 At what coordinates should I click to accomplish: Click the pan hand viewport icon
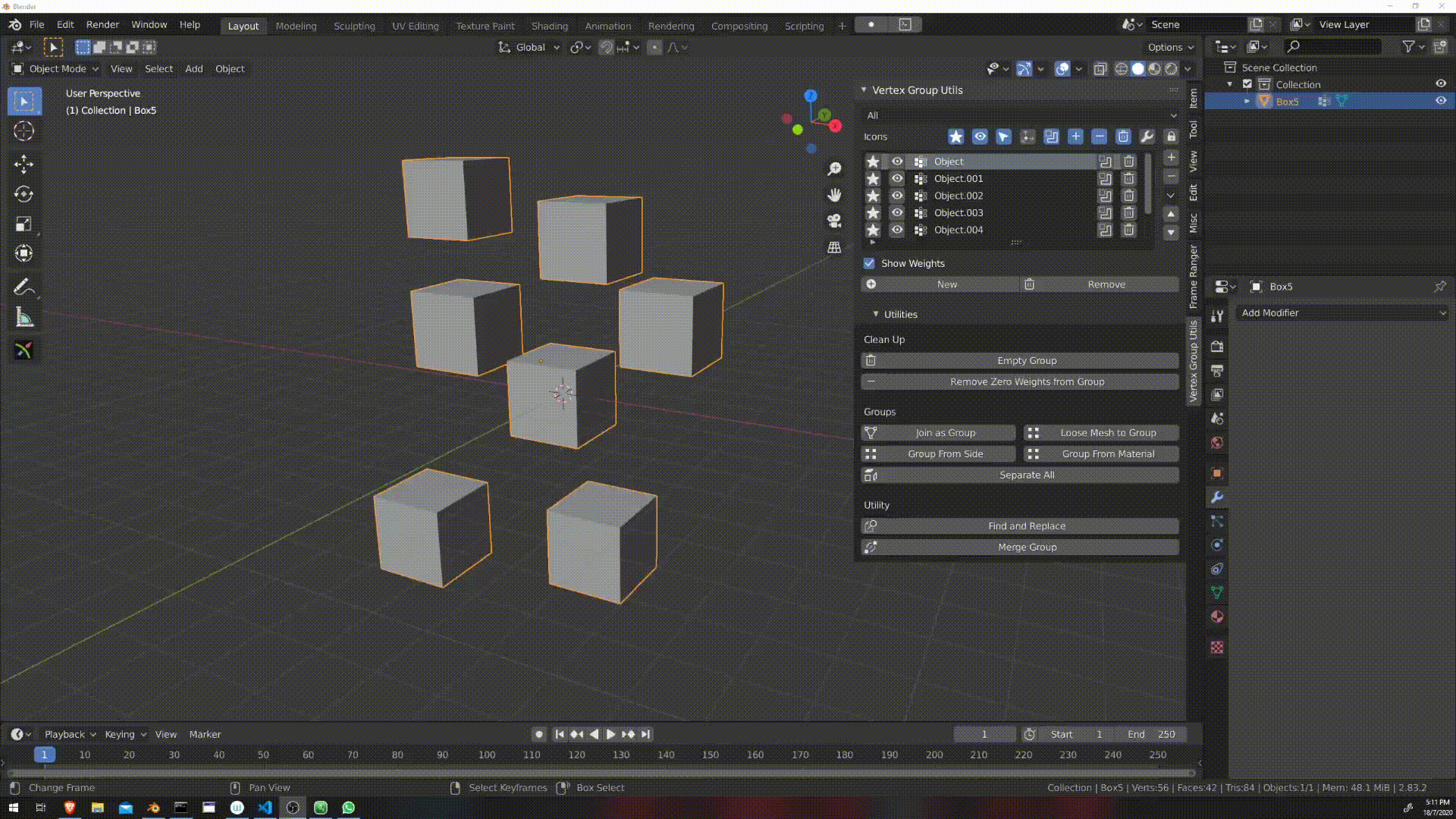834,195
